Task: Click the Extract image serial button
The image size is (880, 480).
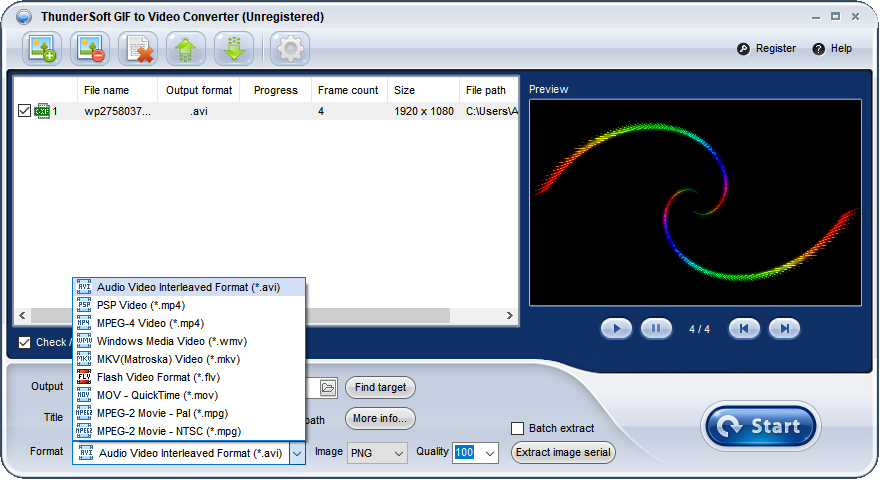Action: pos(563,452)
